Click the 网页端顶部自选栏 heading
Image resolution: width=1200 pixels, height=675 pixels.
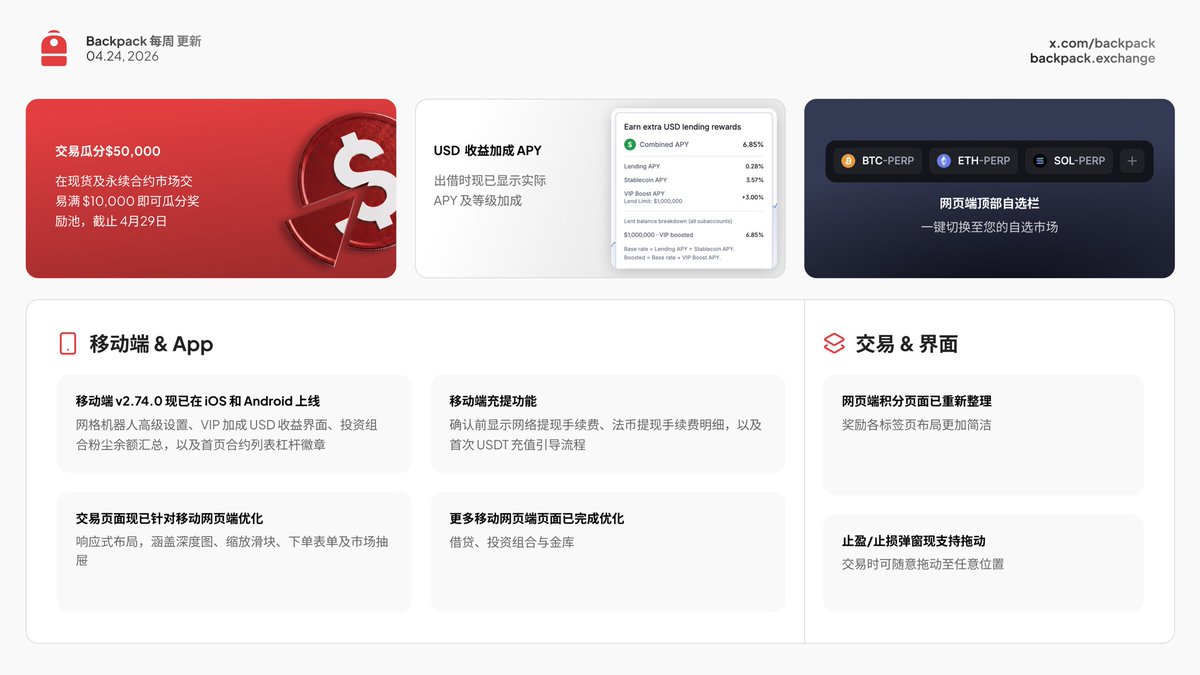tap(989, 203)
